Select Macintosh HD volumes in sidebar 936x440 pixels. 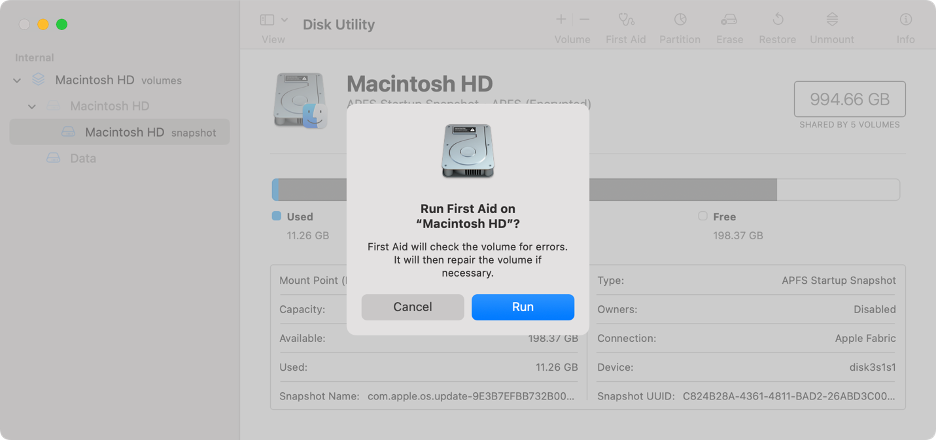[x=118, y=80]
